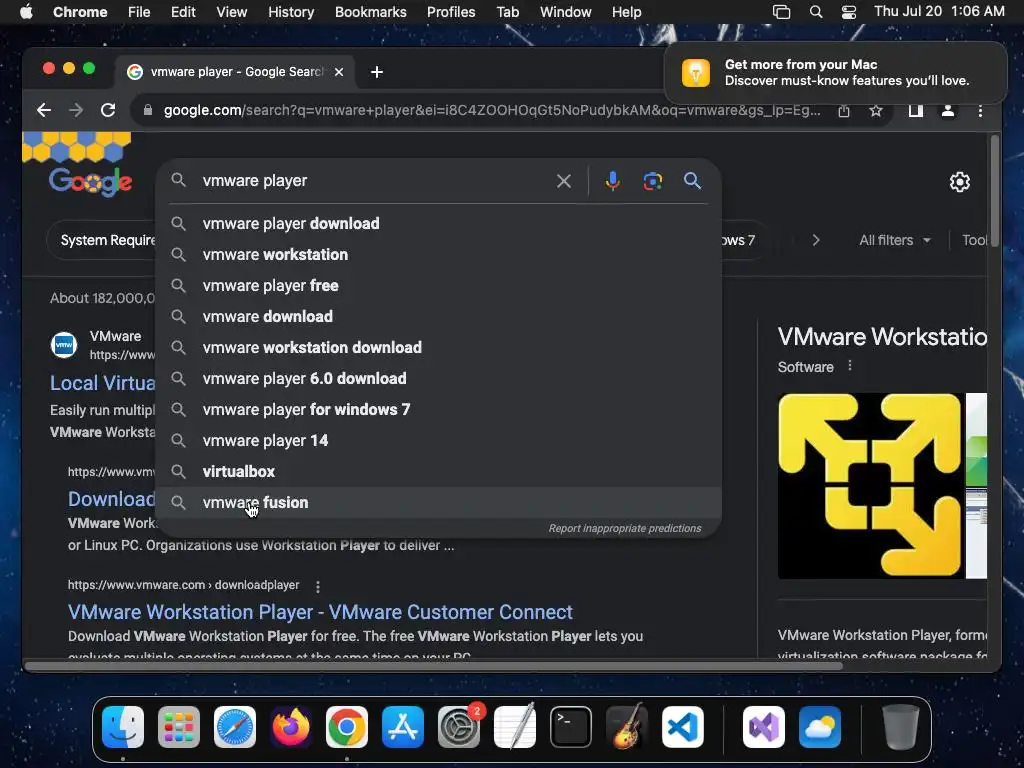Open Visual Studio purple icon in dock
The image size is (1024, 768).
click(x=764, y=727)
